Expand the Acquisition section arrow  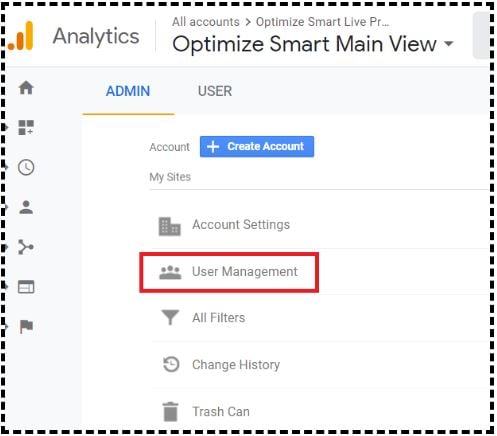click(5, 247)
